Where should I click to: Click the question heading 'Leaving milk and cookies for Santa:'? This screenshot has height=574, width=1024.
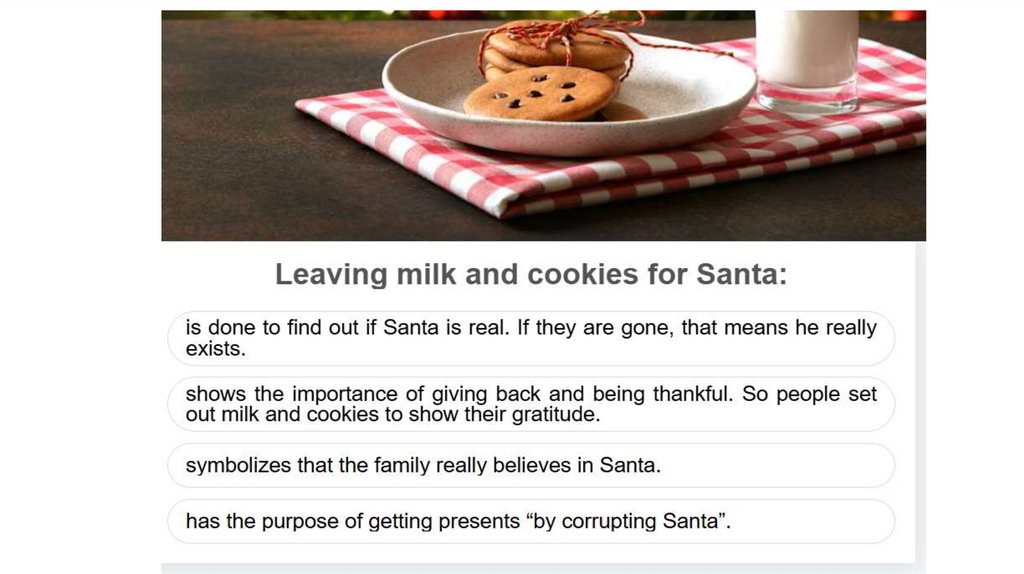[531, 274]
